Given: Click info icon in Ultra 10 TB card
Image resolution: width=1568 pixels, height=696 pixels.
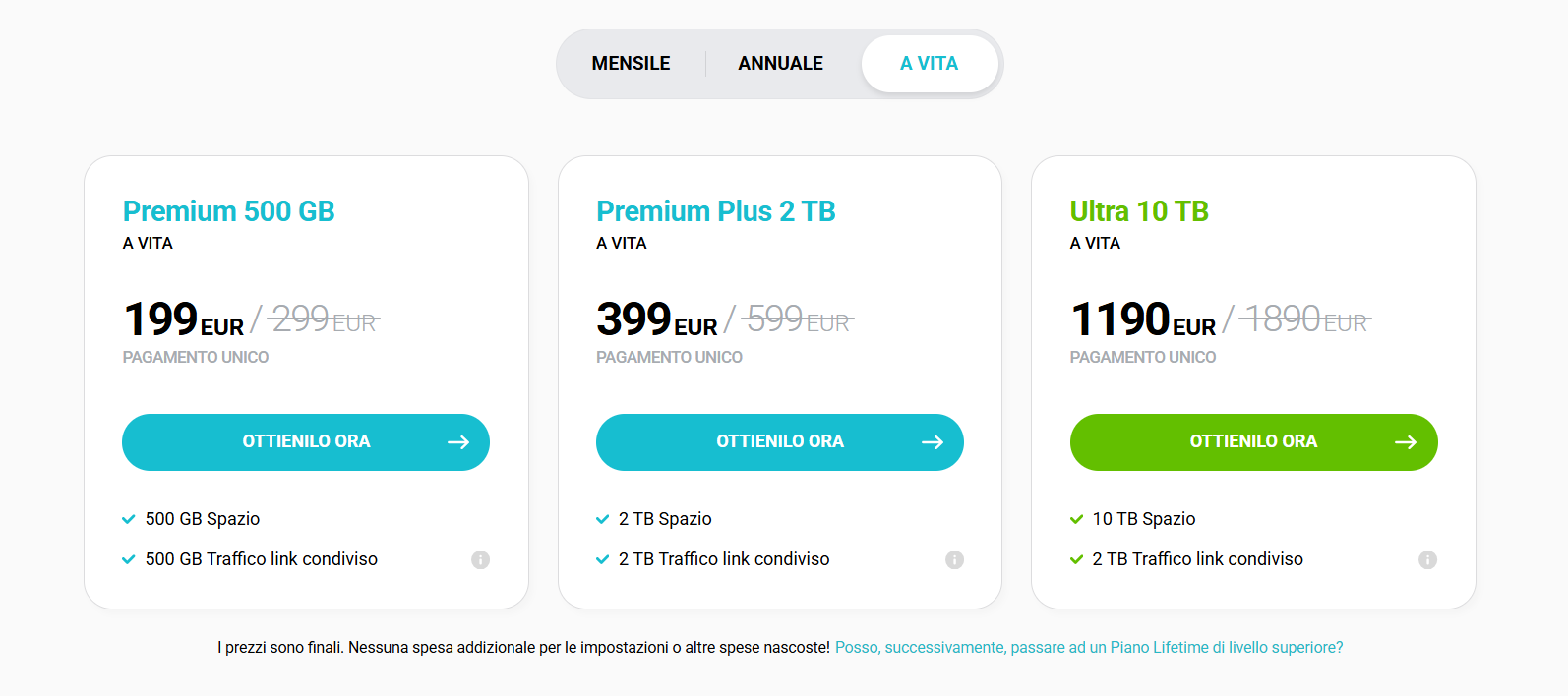Looking at the screenshot, I should click(x=1427, y=559).
